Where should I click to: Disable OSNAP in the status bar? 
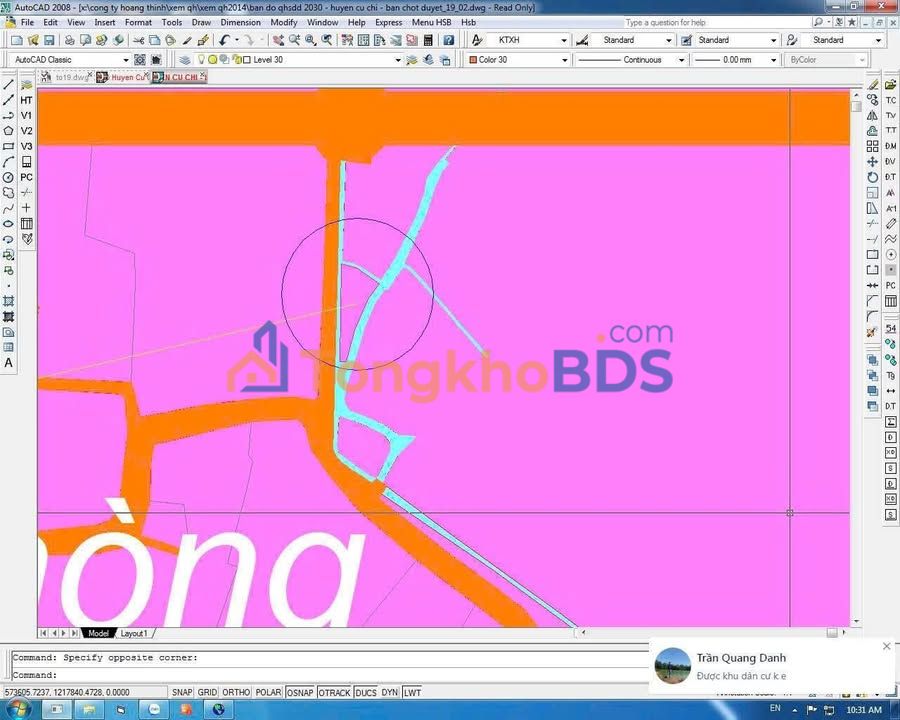(x=302, y=692)
